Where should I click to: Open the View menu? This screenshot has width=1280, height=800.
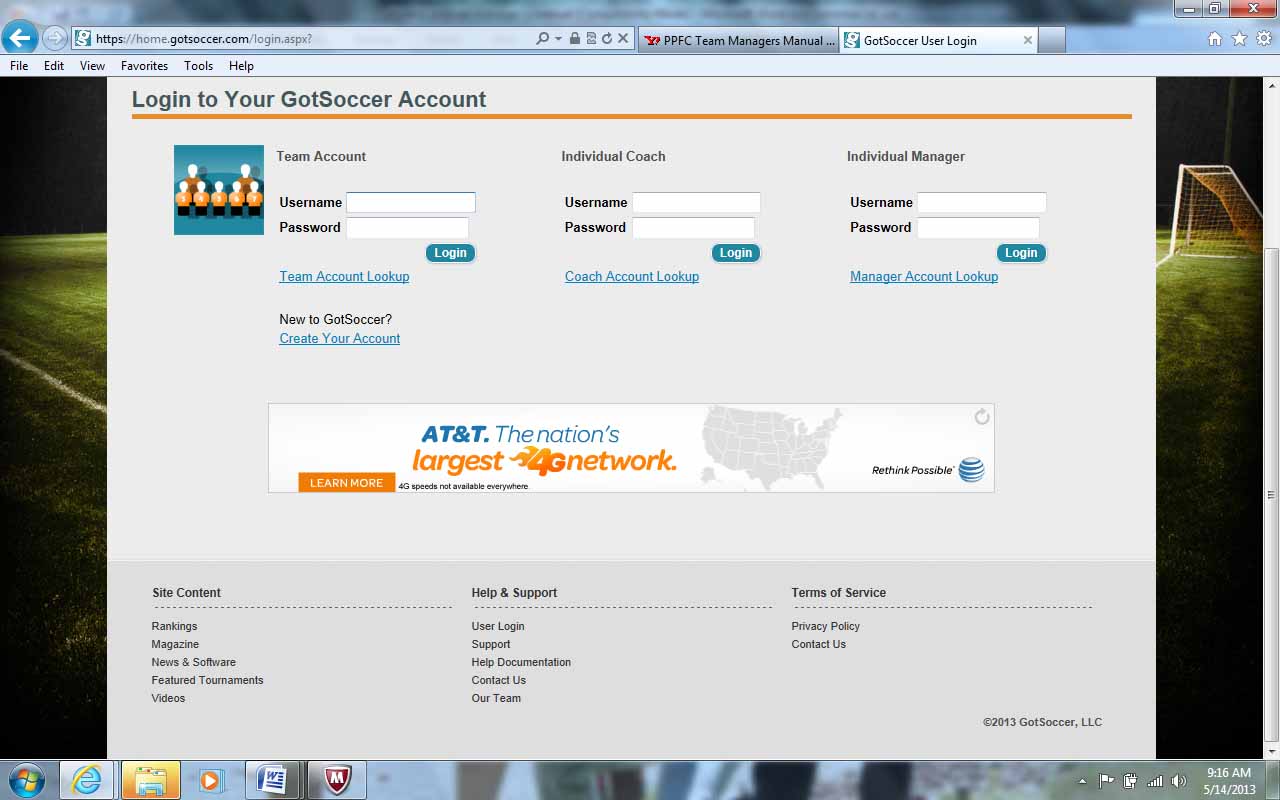[92, 66]
